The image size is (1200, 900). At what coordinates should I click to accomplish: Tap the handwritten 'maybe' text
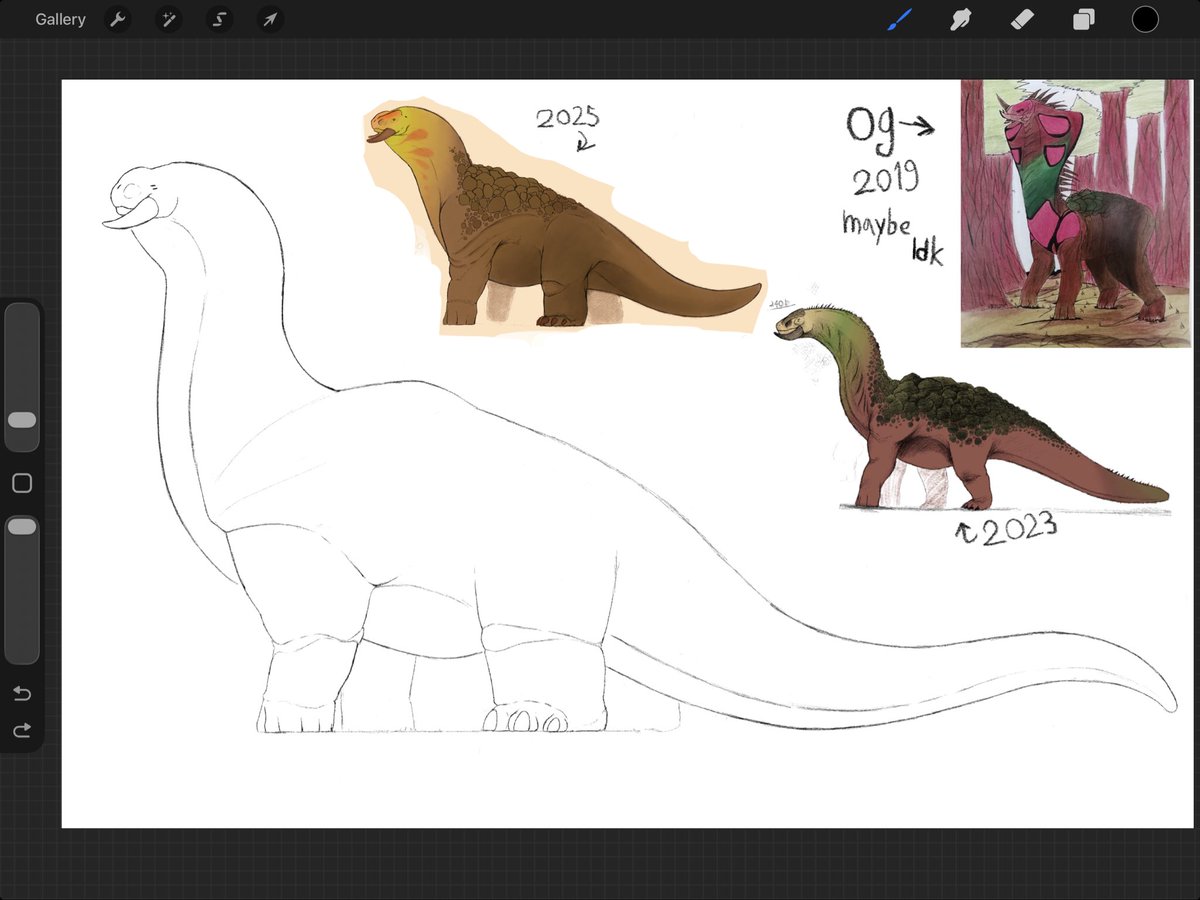pos(876,223)
